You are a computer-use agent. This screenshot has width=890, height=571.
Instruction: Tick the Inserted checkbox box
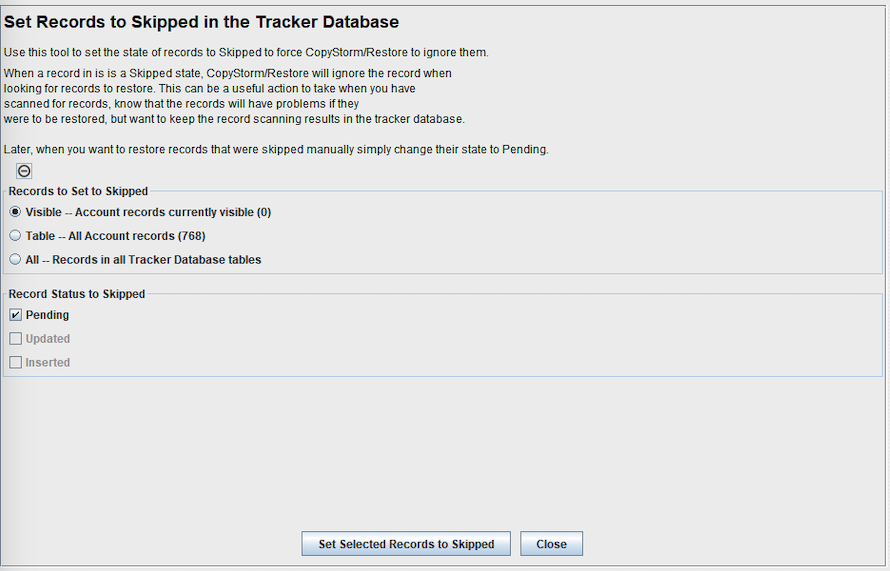(15, 363)
